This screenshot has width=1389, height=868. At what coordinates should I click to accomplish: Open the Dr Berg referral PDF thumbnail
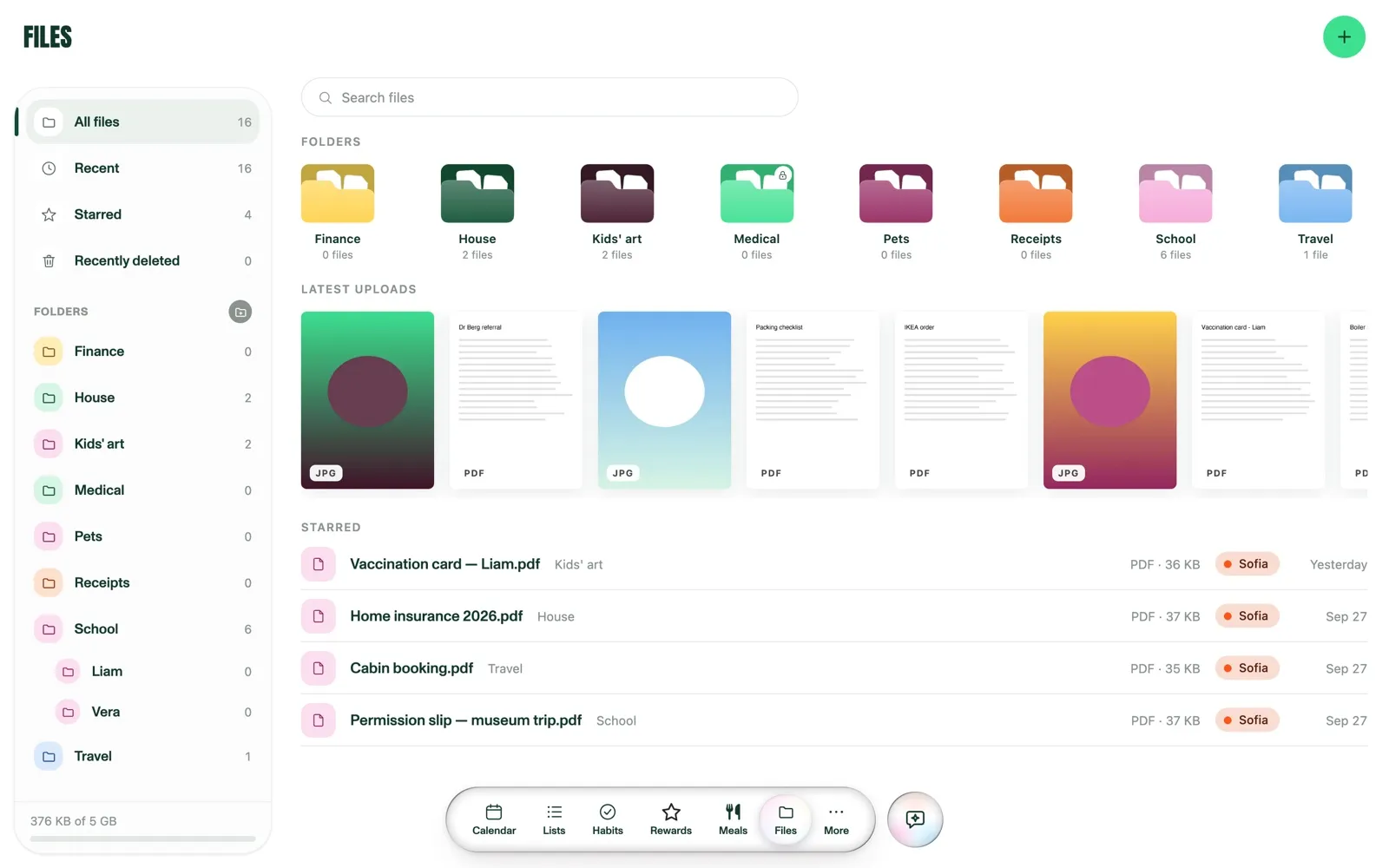coord(516,400)
